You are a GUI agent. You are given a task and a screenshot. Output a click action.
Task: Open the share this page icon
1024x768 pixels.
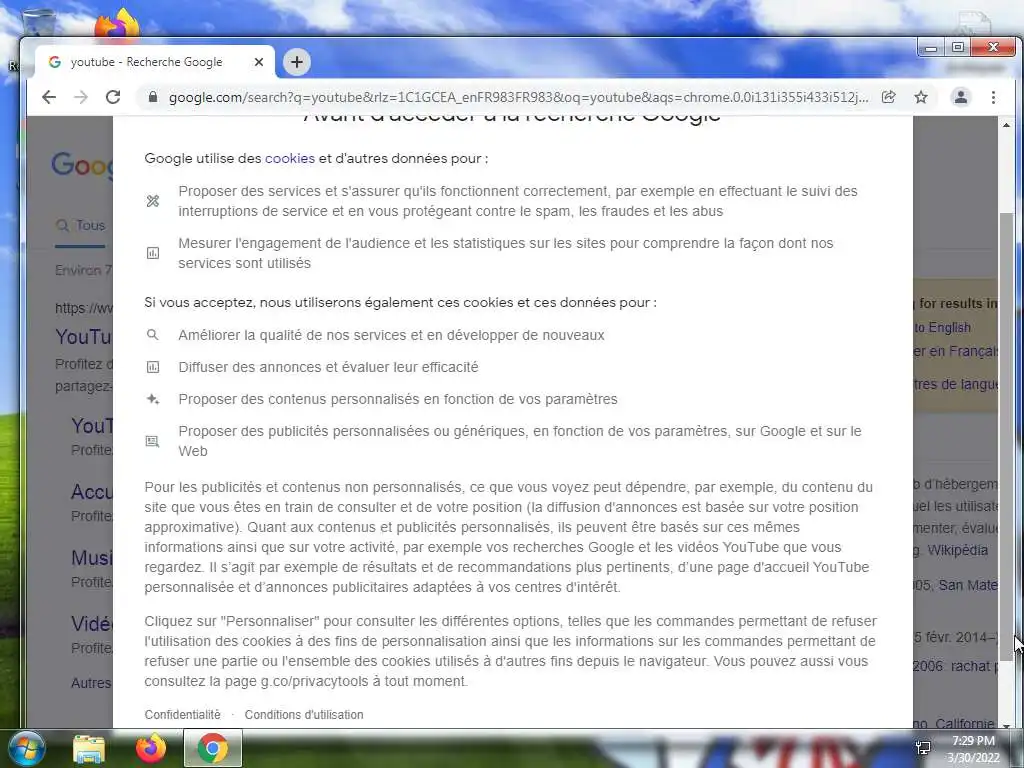pyautogui.click(x=888, y=97)
